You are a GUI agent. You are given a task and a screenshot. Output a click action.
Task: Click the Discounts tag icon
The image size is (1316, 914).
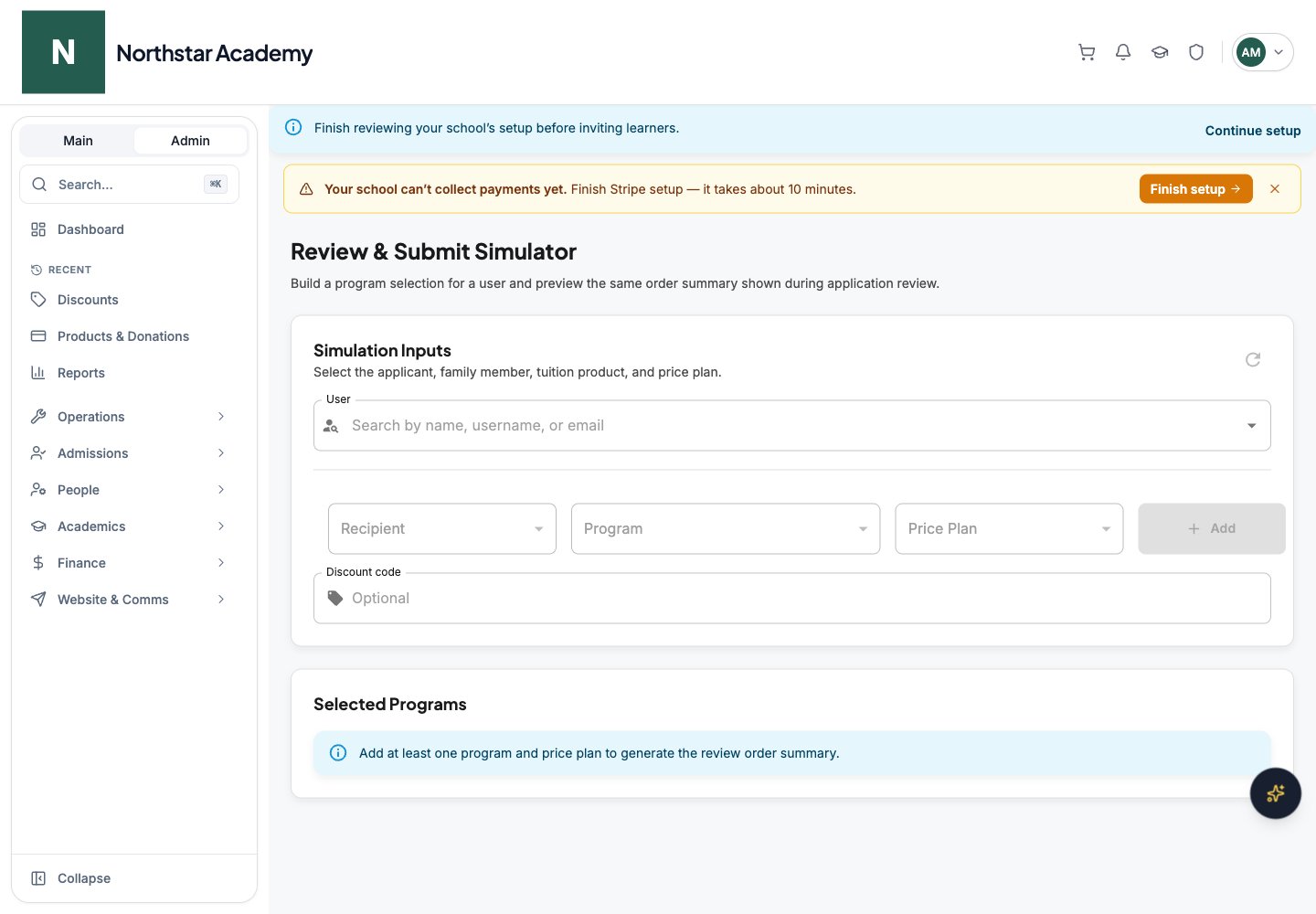[38, 300]
